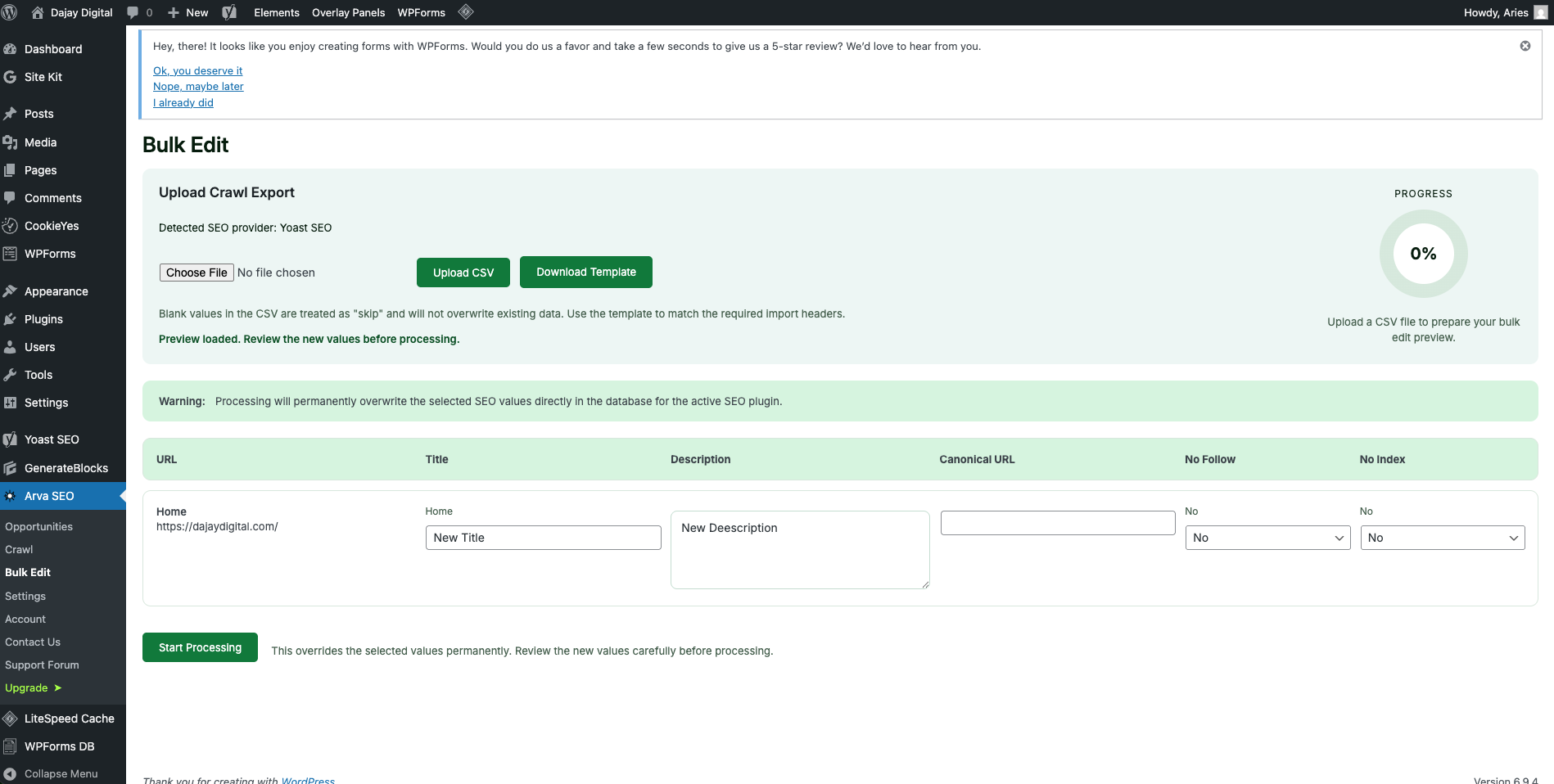This screenshot has width=1554, height=784.
Task: Open the No Follow dropdown
Action: point(1267,538)
